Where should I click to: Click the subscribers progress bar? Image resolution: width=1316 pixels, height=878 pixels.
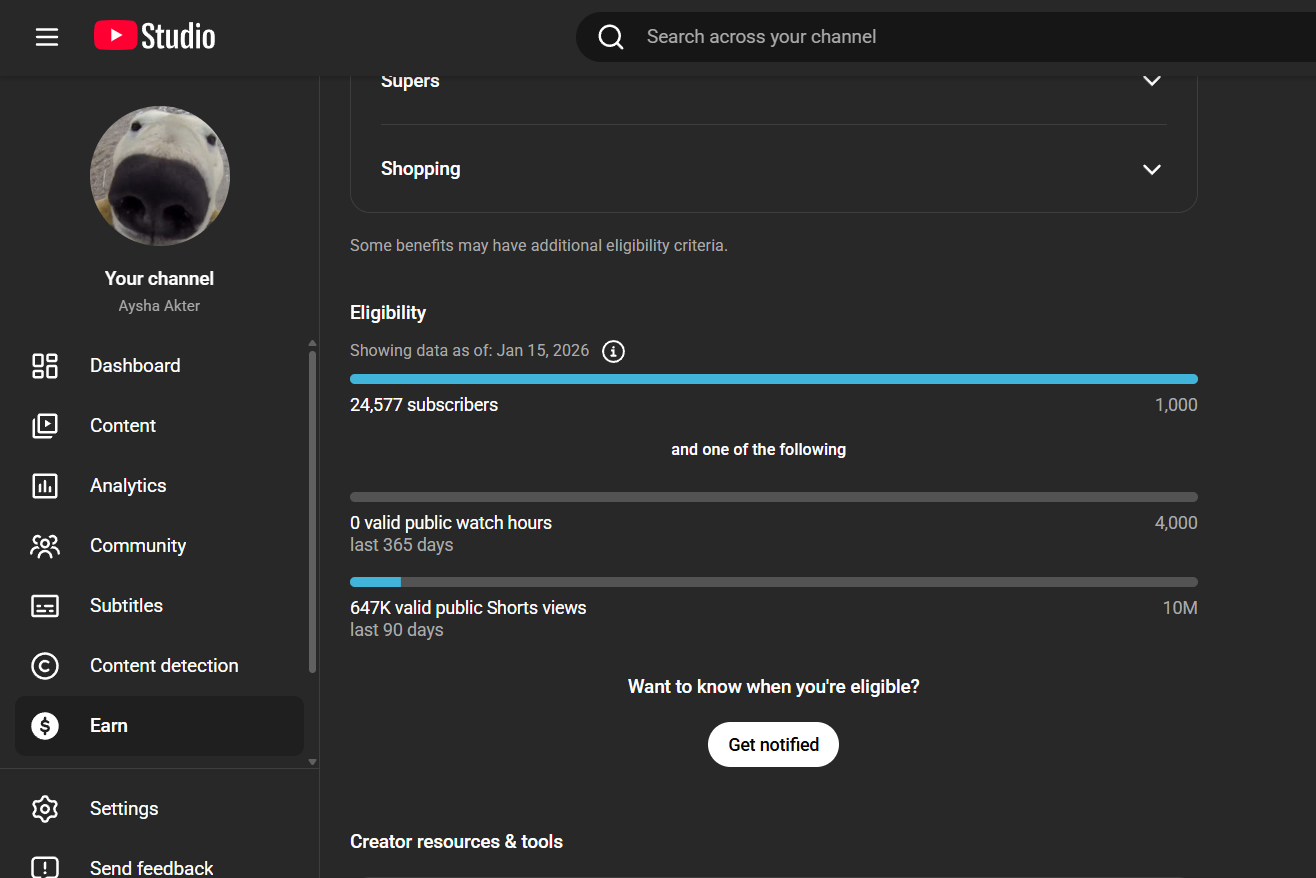click(773, 379)
